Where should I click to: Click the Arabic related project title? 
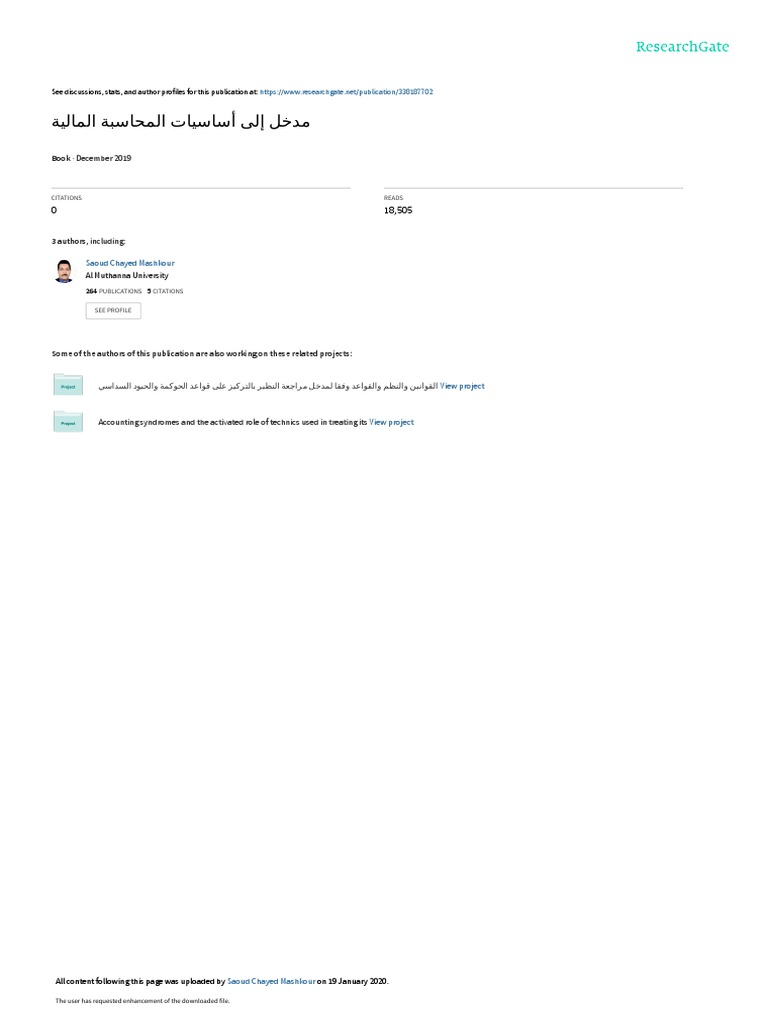tap(268, 386)
